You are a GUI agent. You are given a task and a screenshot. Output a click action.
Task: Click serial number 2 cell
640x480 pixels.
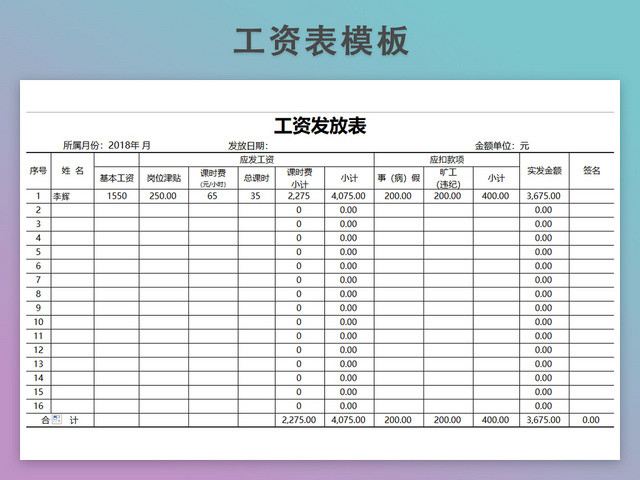(38, 210)
